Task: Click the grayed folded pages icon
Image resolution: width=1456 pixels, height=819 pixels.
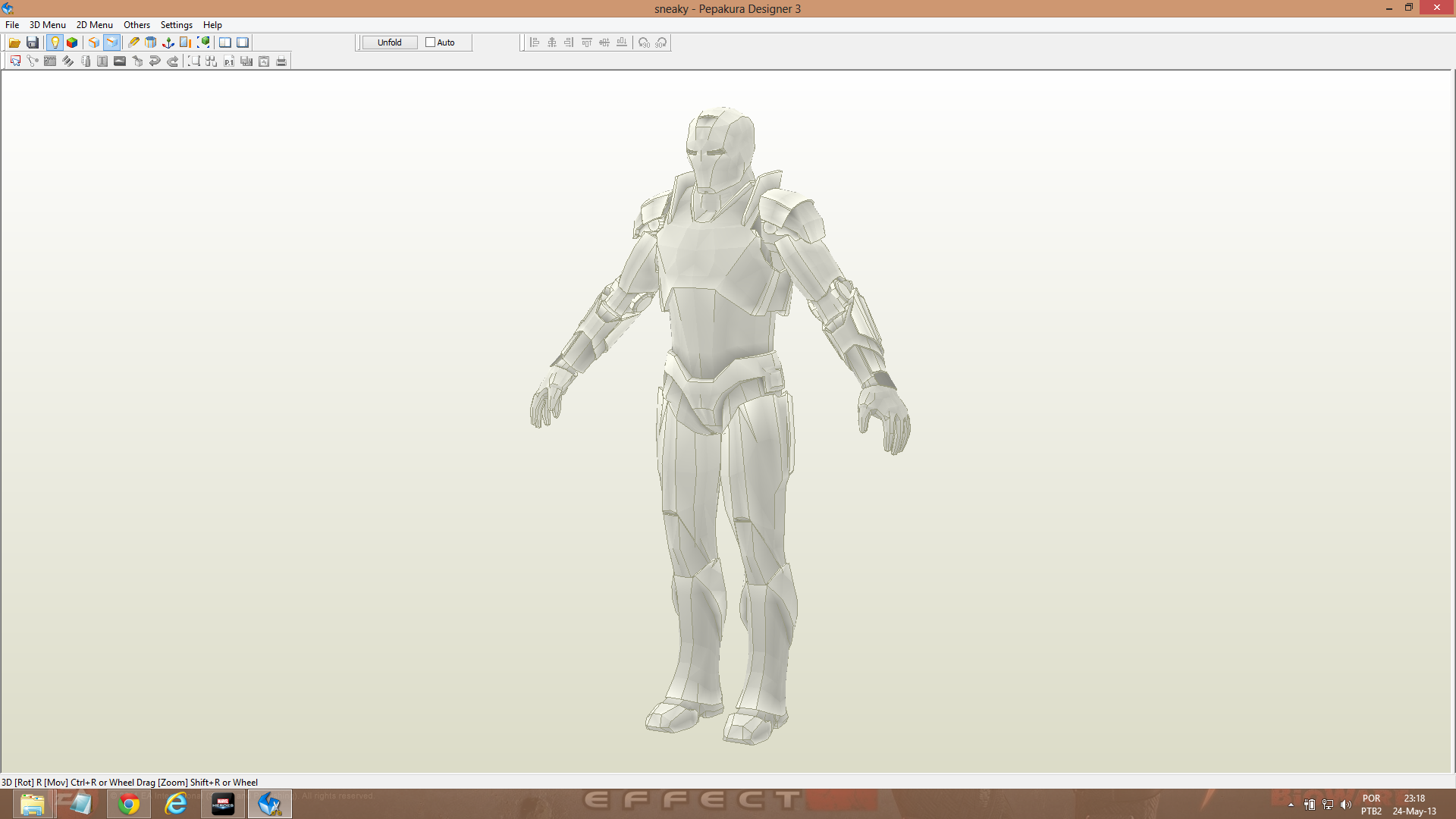Action: (x=85, y=61)
